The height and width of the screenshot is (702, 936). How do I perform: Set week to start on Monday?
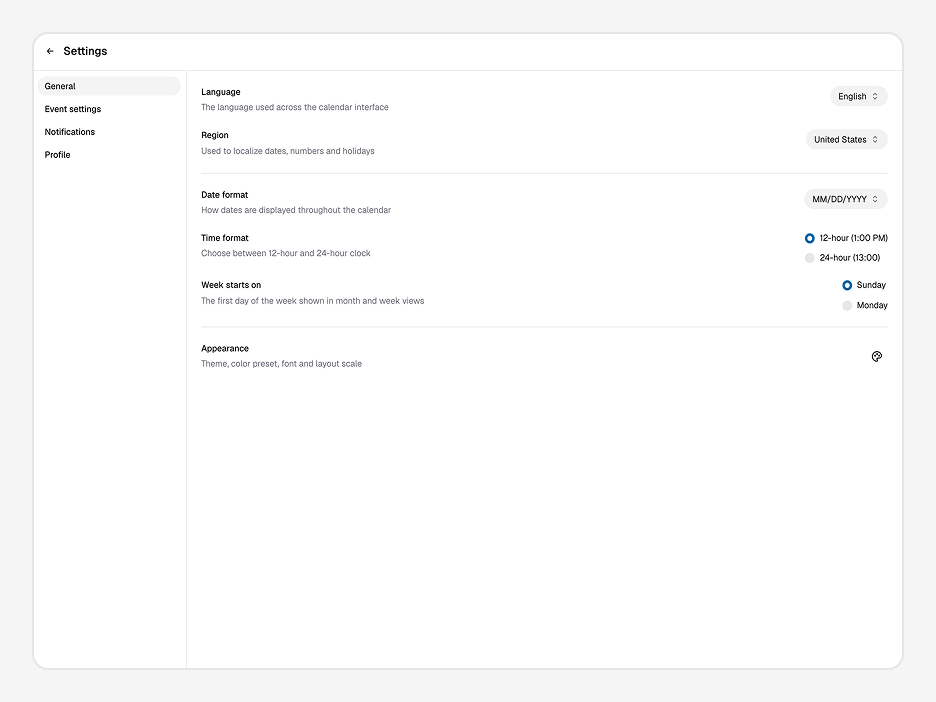pos(864,306)
